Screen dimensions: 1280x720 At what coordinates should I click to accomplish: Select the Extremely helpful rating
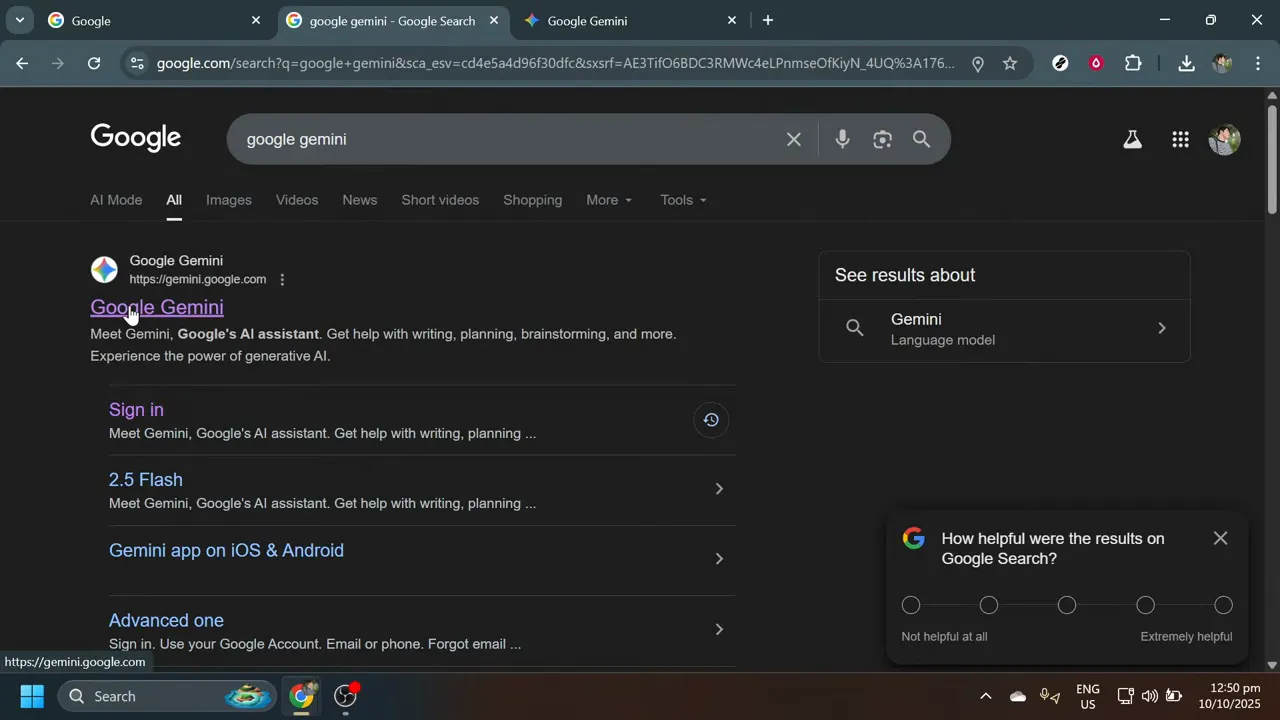[1224, 605]
